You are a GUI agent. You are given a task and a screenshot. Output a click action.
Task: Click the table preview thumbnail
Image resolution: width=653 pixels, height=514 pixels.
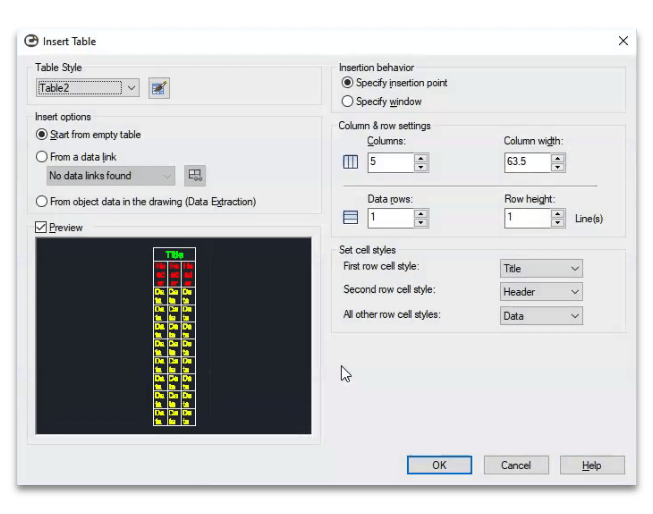(174, 336)
